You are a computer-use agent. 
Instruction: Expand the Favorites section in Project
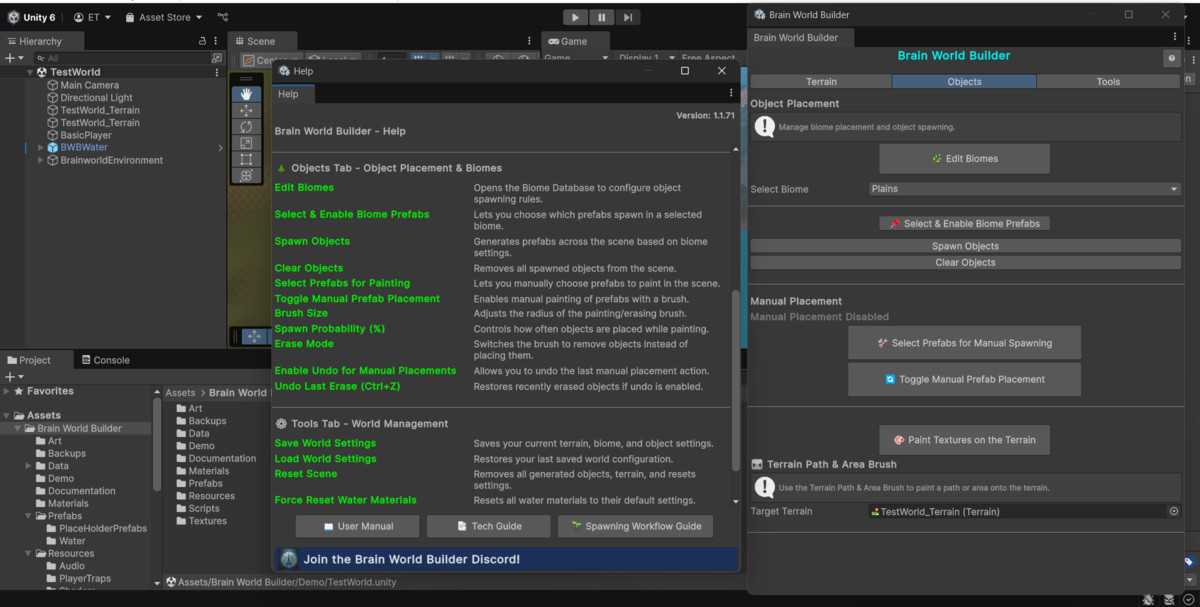point(7,391)
